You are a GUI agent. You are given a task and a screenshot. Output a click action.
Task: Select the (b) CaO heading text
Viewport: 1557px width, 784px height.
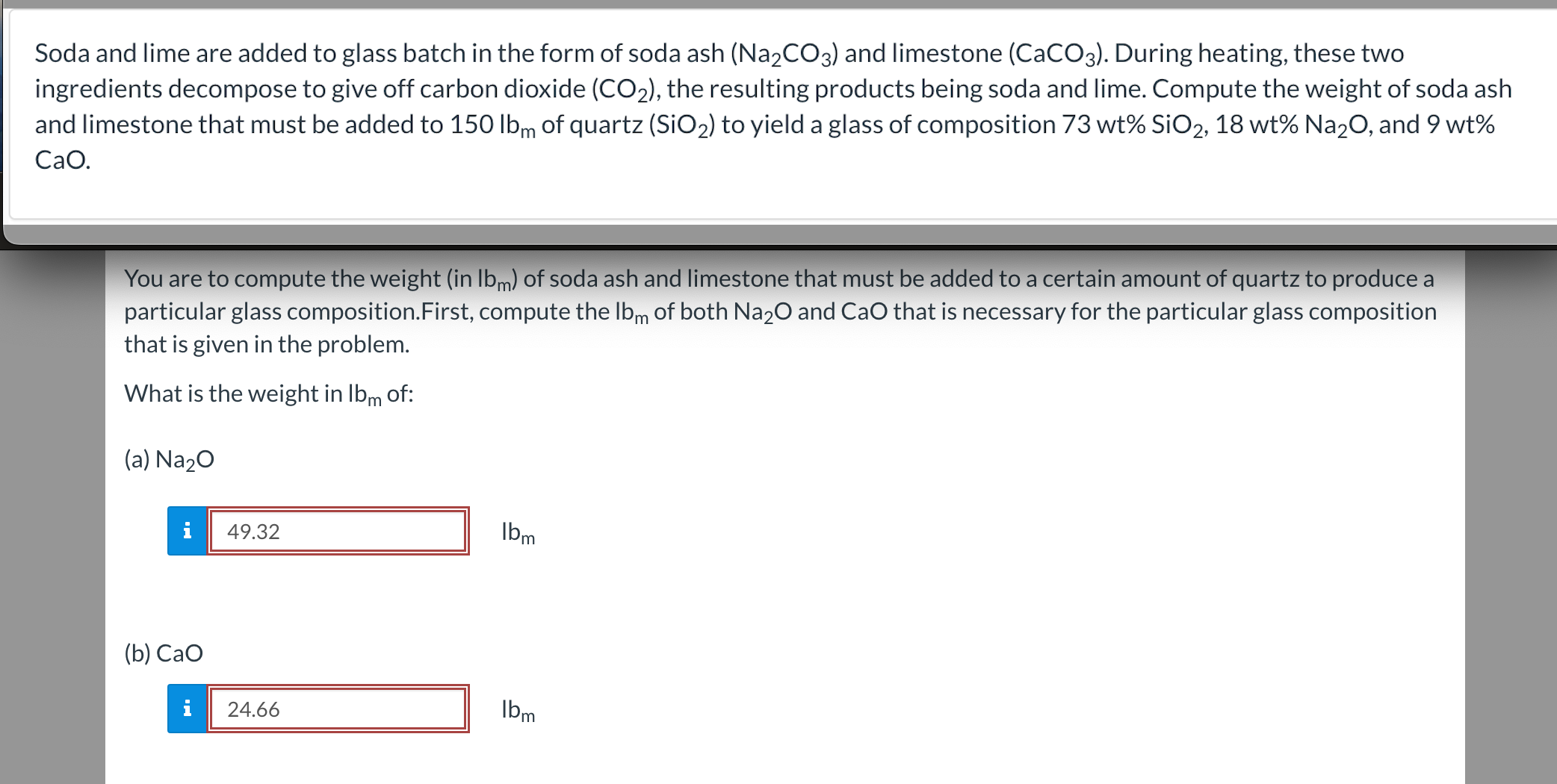[x=163, y=653]
